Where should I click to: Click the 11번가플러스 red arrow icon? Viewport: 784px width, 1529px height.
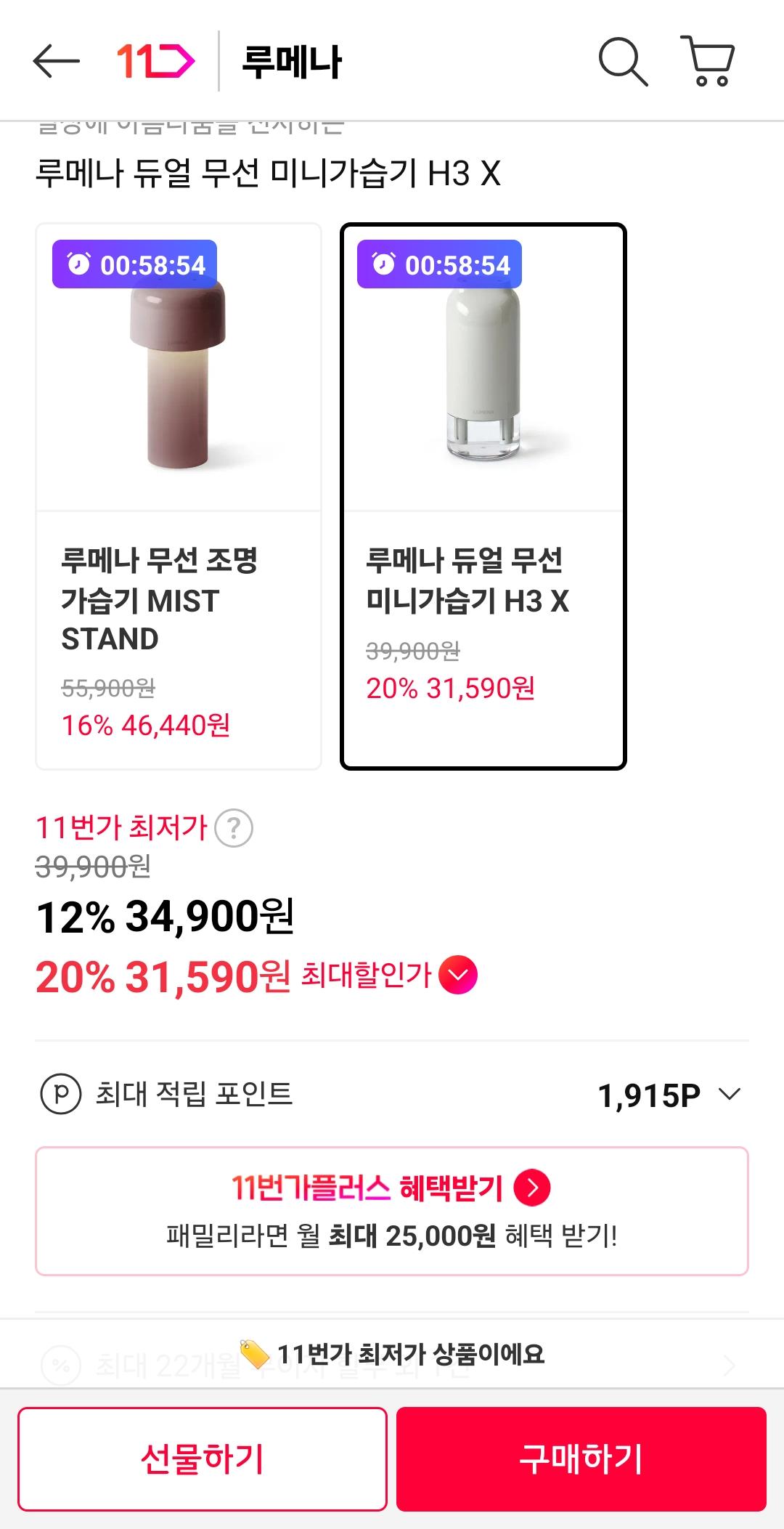coord(532,1188)
